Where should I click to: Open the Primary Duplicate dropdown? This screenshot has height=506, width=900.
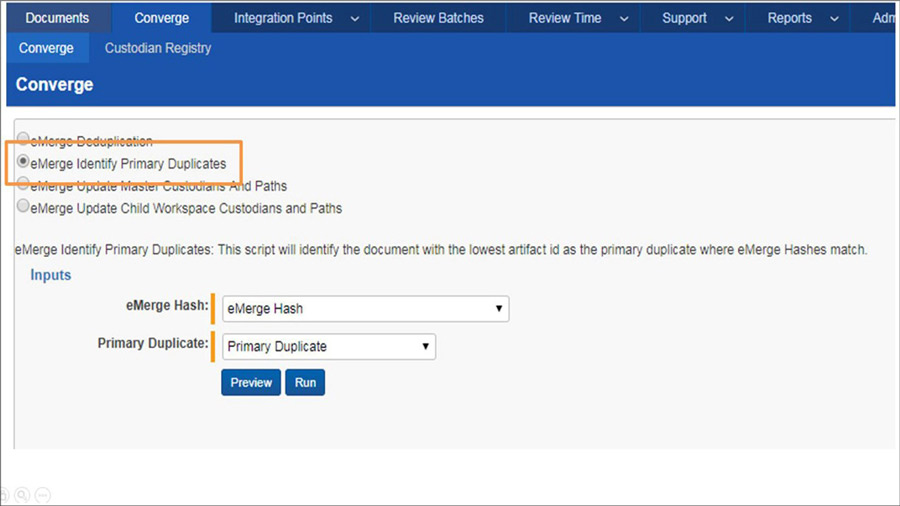(328, 347)
